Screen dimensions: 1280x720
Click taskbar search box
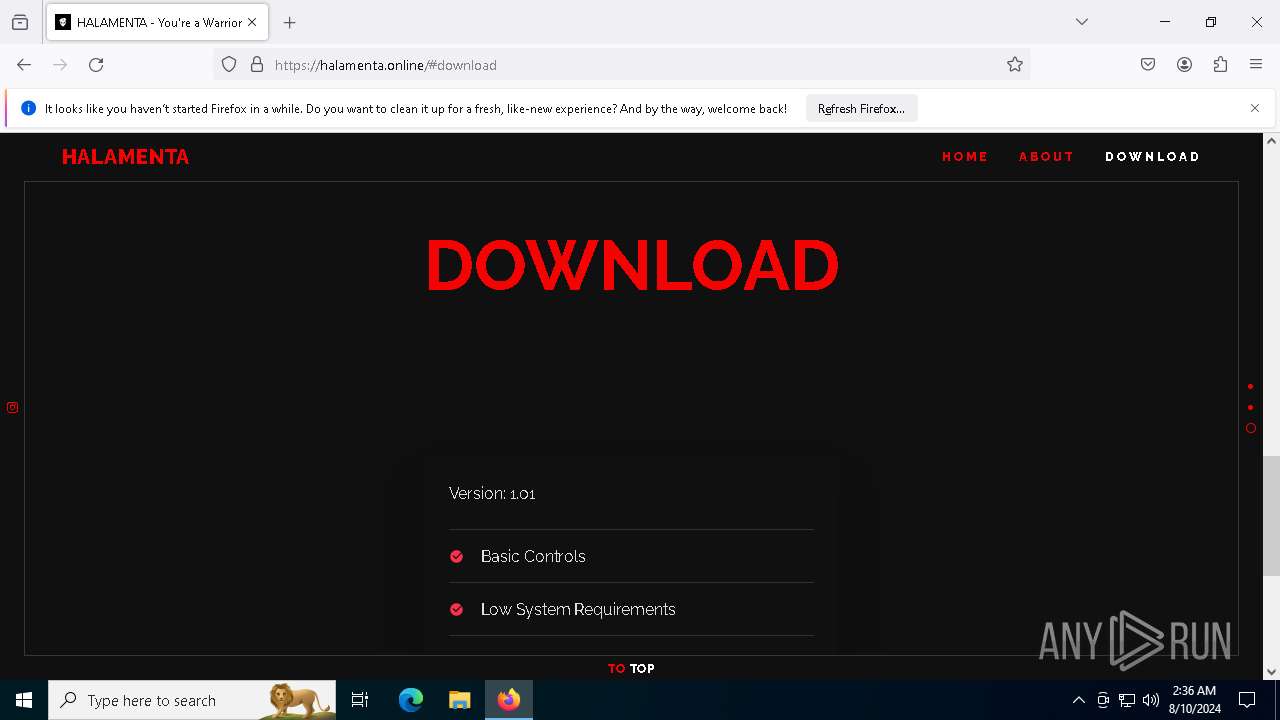click(x=192, y=700)
